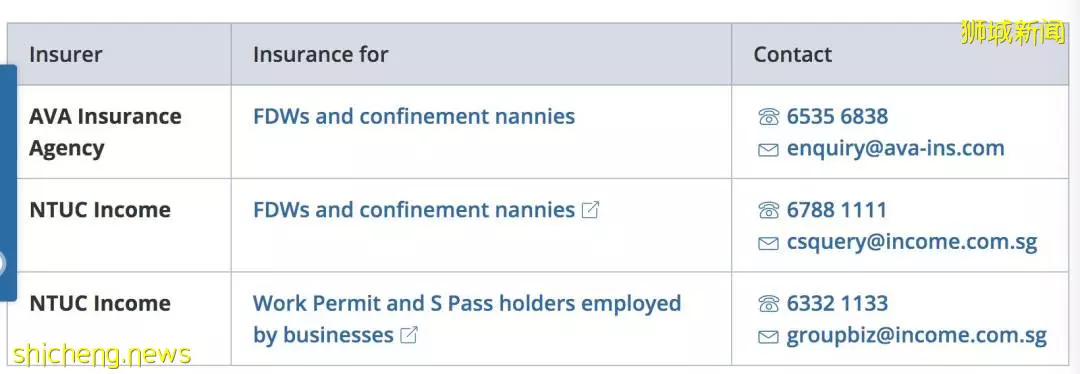1080x374 pixels.
Task: Email csquery@income.com.sg
Action: (912, 242)
